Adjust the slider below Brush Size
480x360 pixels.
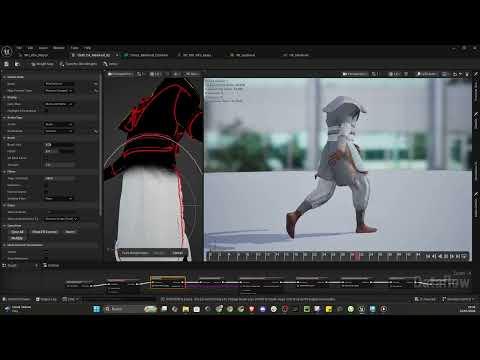[59, 151]
